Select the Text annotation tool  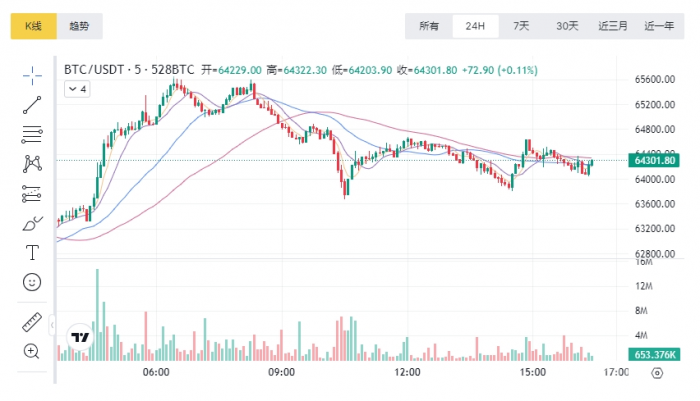(32, 252)
